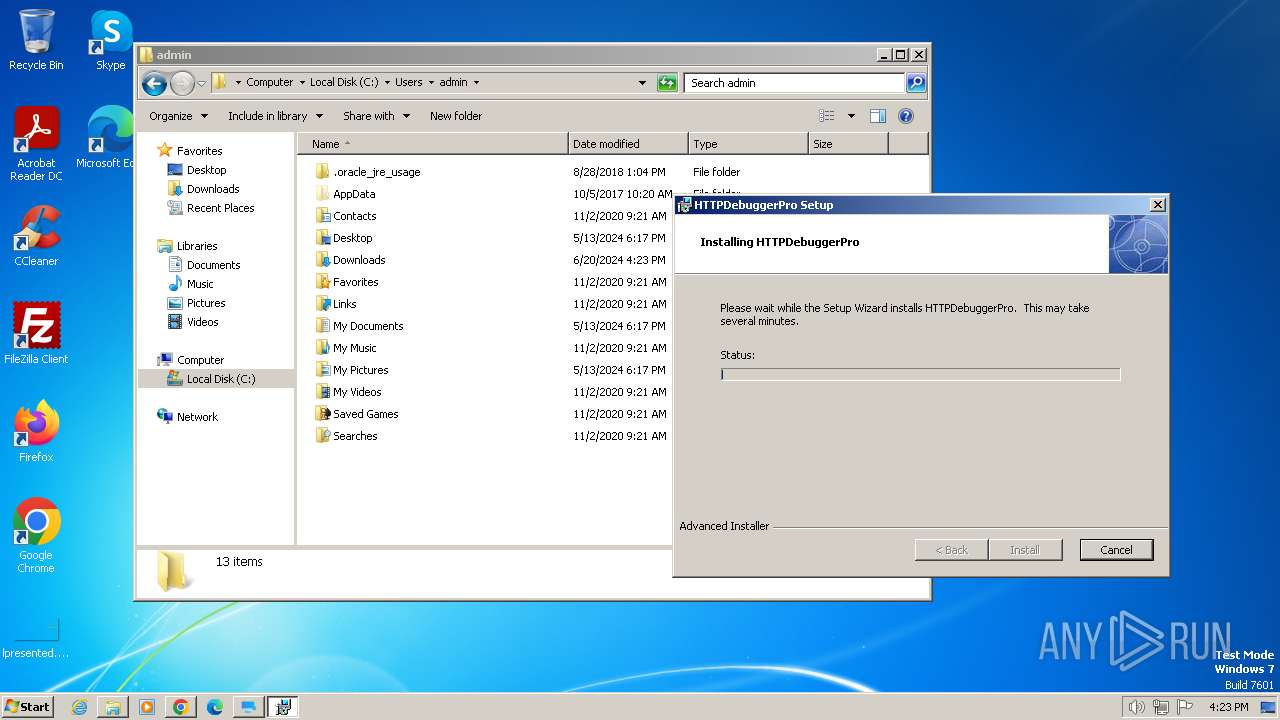Click the volume speaker tray icon
Viewport: 1280px width, 720px height.
click(x=1137, y=707)
